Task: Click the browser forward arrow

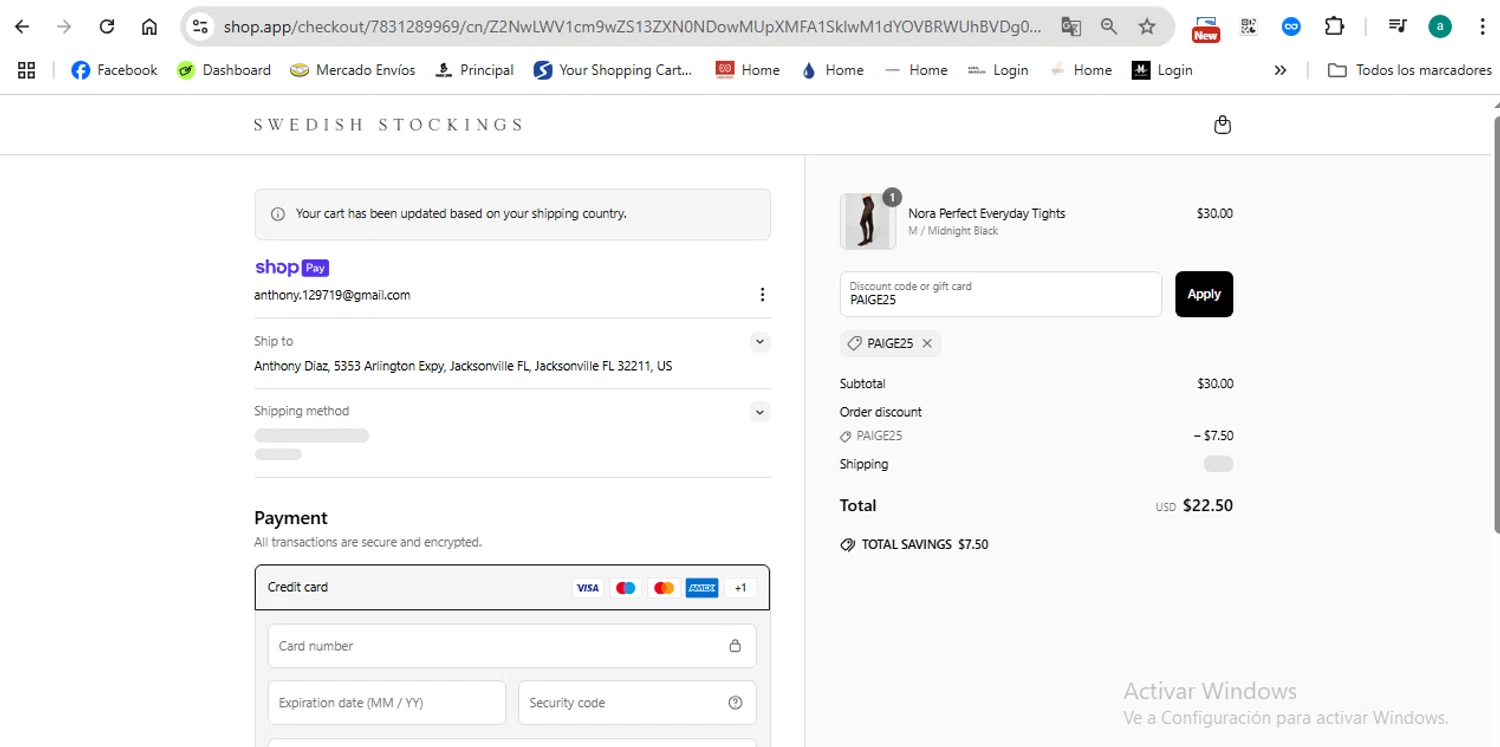Action: [x=64, y=27]
